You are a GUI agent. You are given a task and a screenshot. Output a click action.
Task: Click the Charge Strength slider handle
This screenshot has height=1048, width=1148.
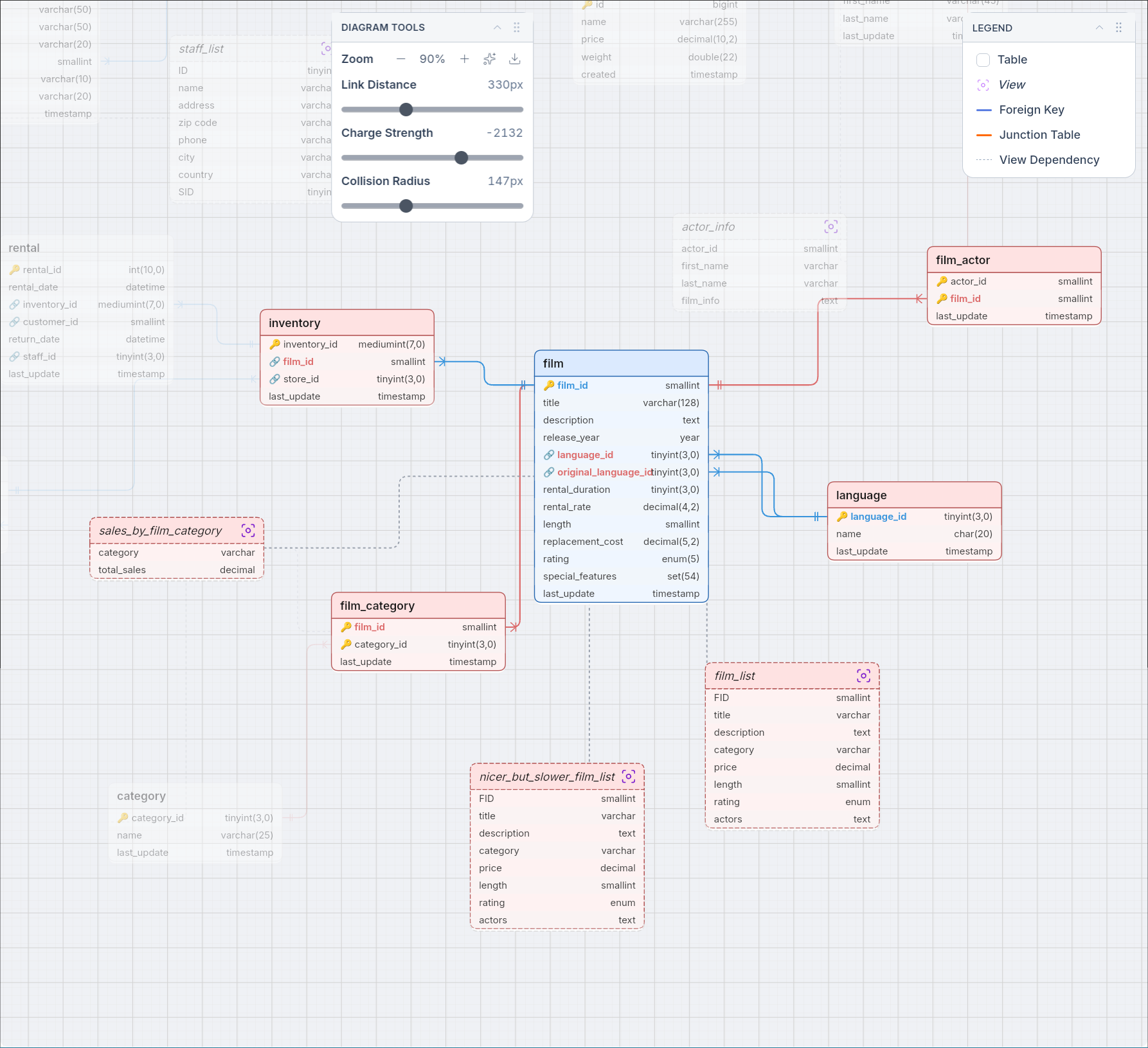462,158
